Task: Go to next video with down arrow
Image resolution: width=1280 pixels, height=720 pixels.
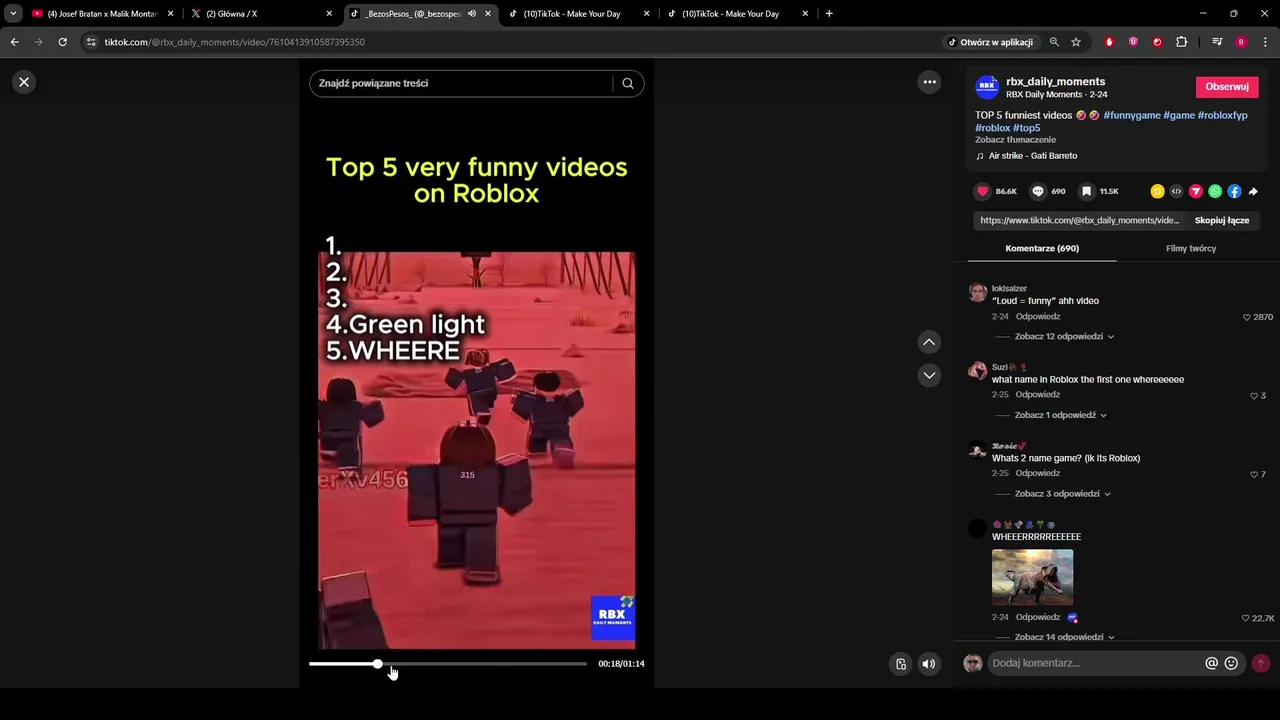Action: pos(929,375)
